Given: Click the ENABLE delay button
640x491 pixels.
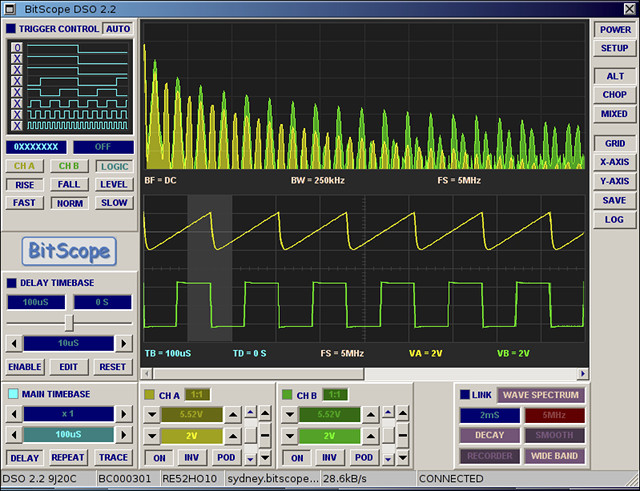Looking at the screenshot, I should click(x=24, y=367).
